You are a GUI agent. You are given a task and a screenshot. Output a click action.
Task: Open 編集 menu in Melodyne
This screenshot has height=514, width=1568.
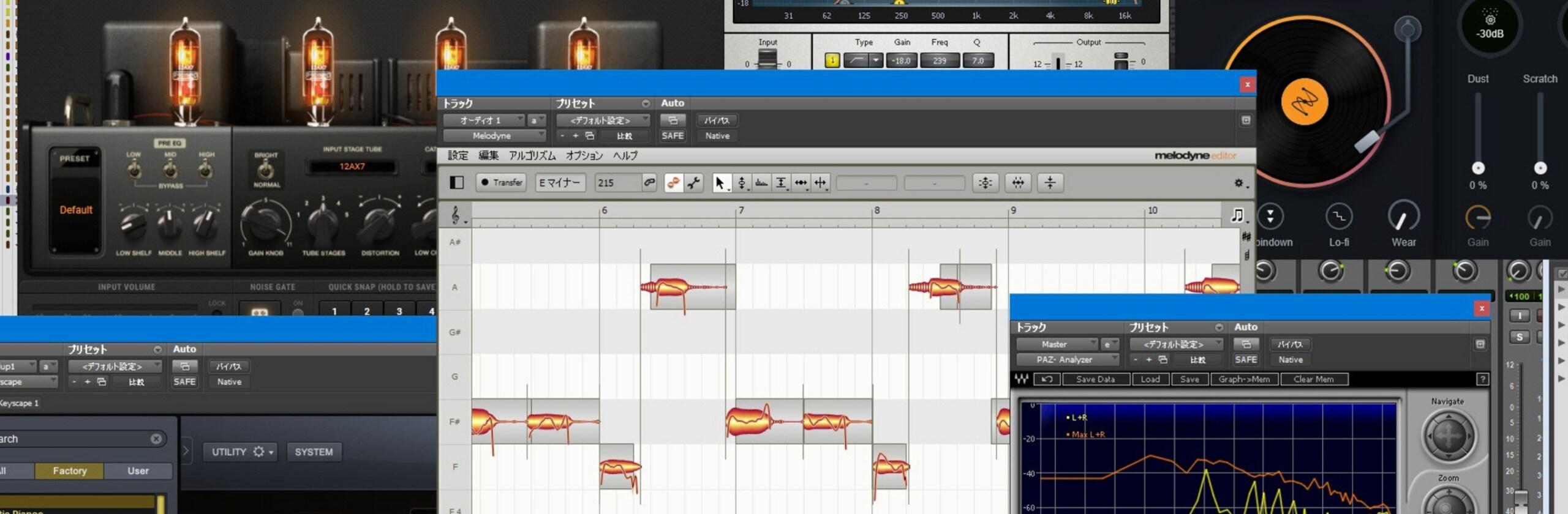[x=488, y=156]
